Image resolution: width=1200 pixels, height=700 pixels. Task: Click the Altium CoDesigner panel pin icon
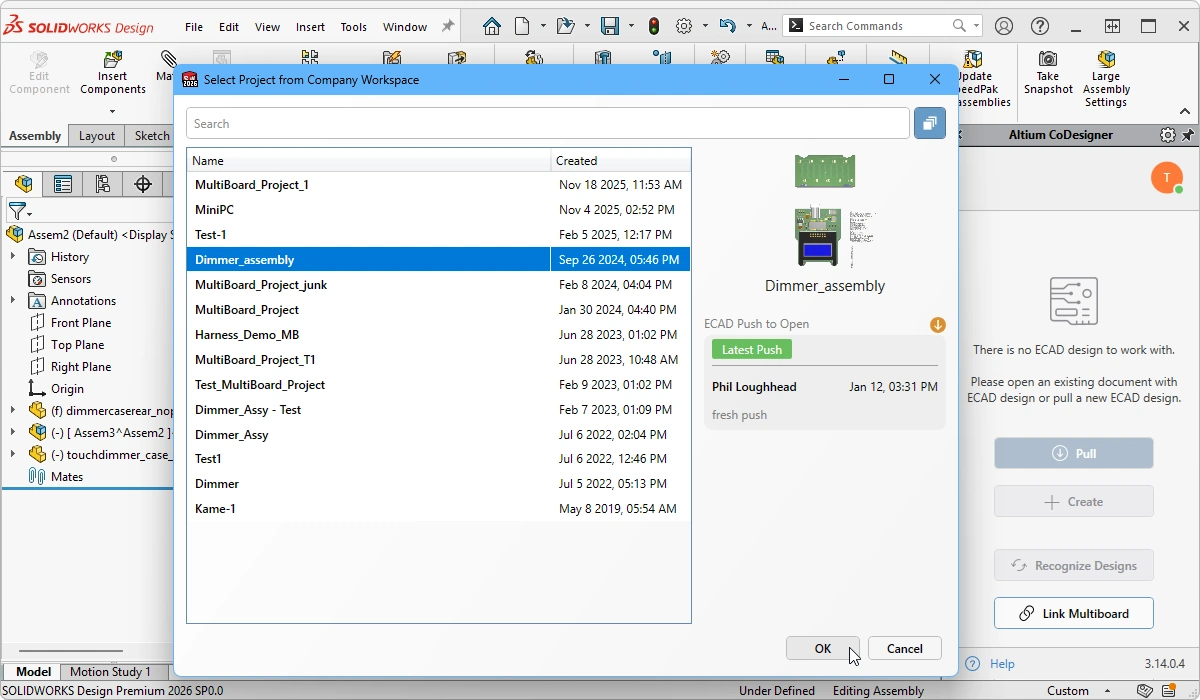[1188, 135]
